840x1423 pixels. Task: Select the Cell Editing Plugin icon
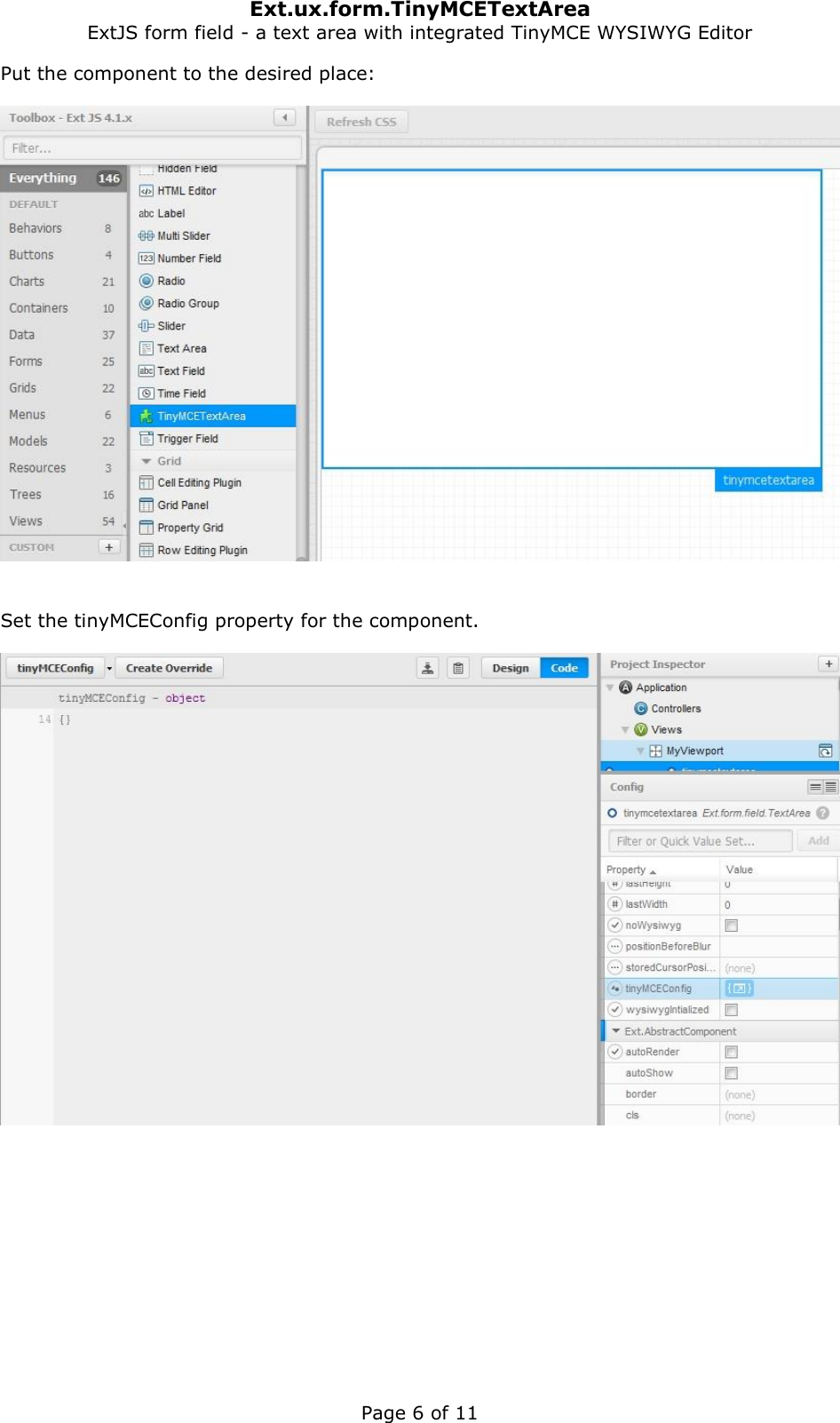(x=147, y=482)
